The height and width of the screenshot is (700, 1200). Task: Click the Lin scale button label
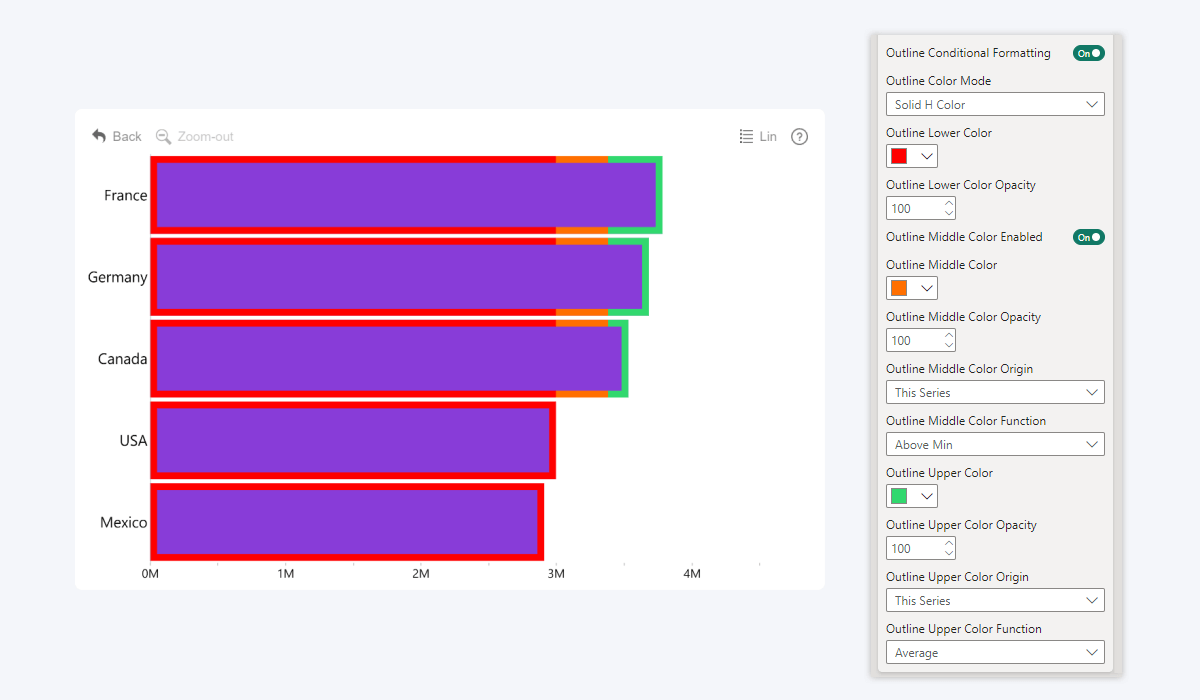tap(768, 136)
